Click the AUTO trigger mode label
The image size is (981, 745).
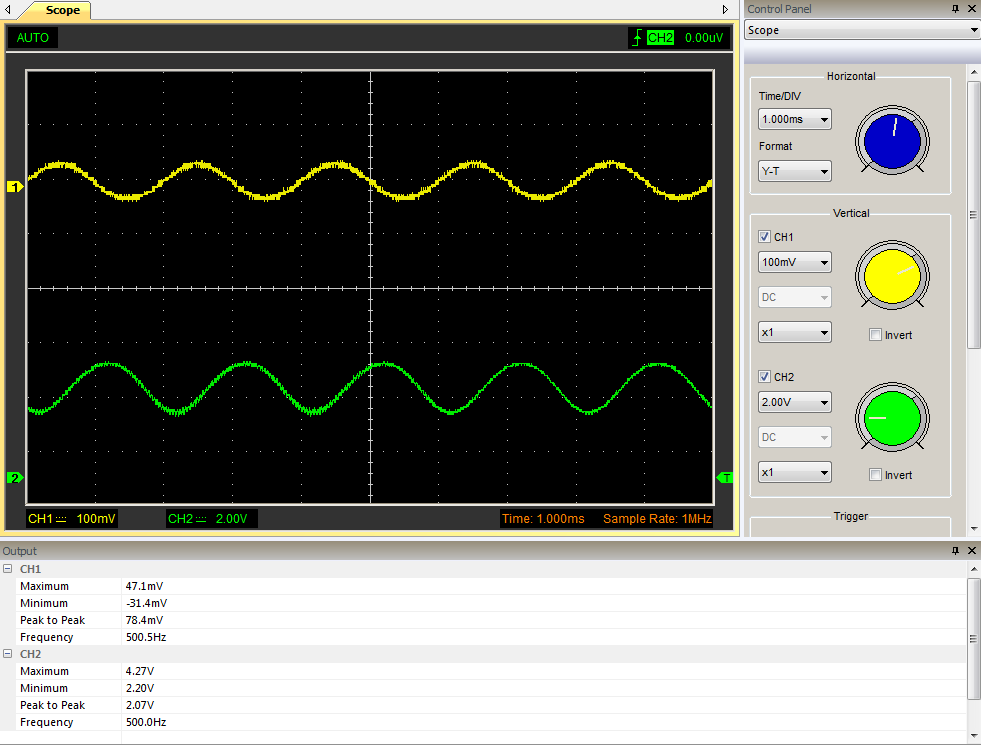click(33, 38)
